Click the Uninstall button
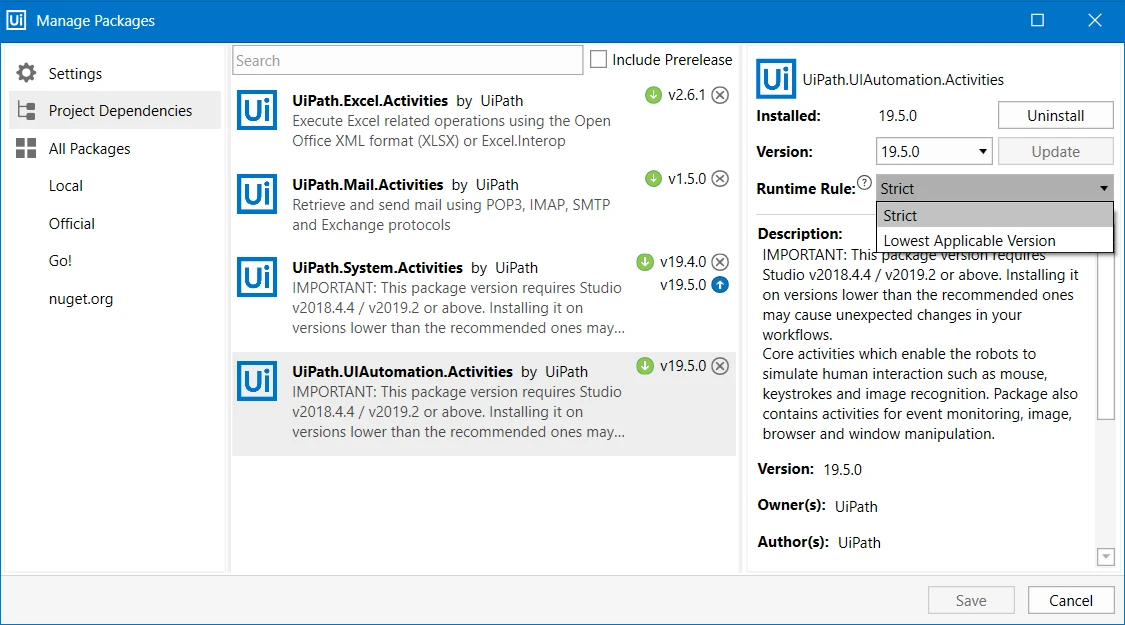This screenshot has height=625, width=1125. coord(1055,116)
